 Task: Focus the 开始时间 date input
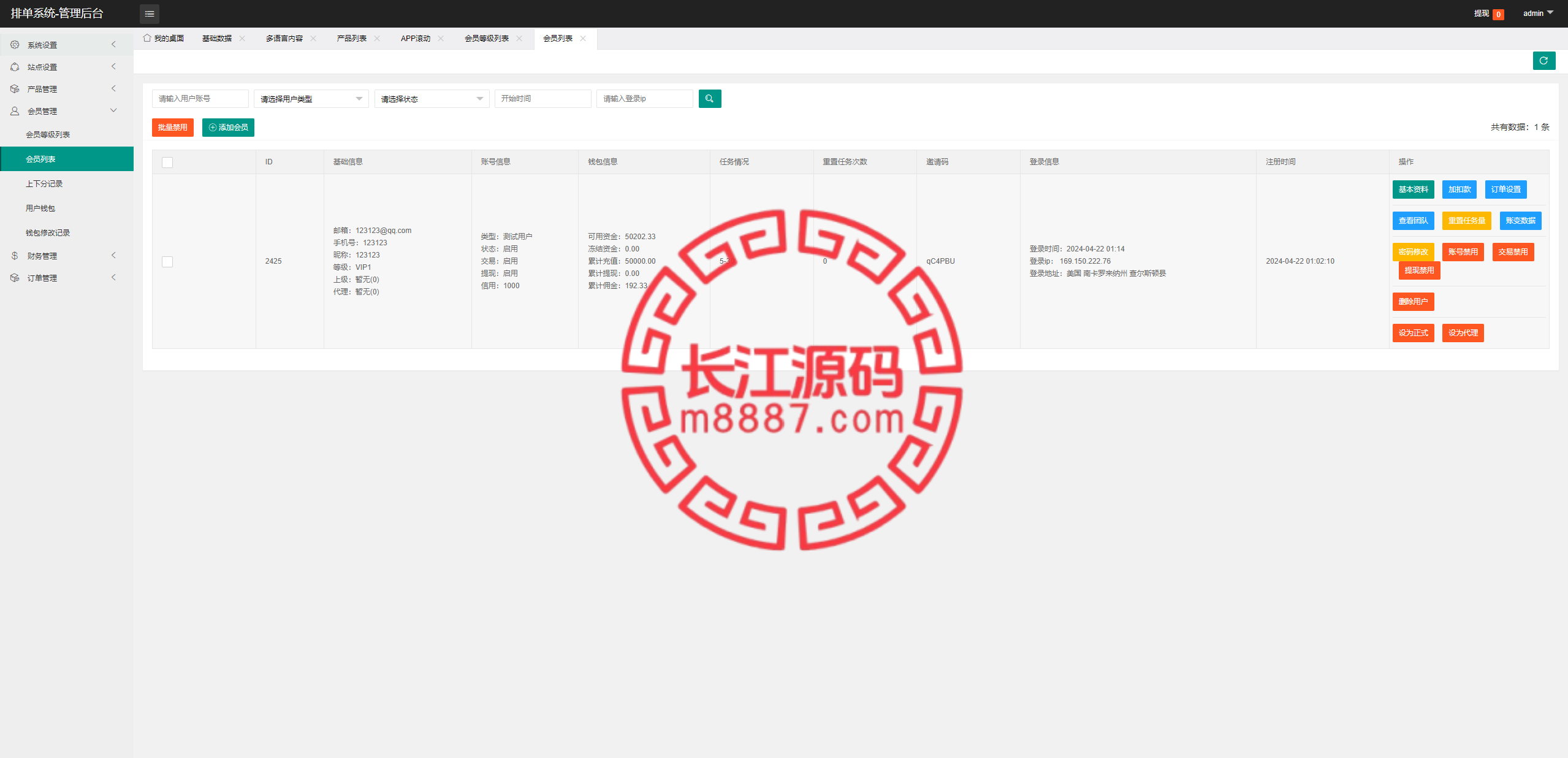543,99
